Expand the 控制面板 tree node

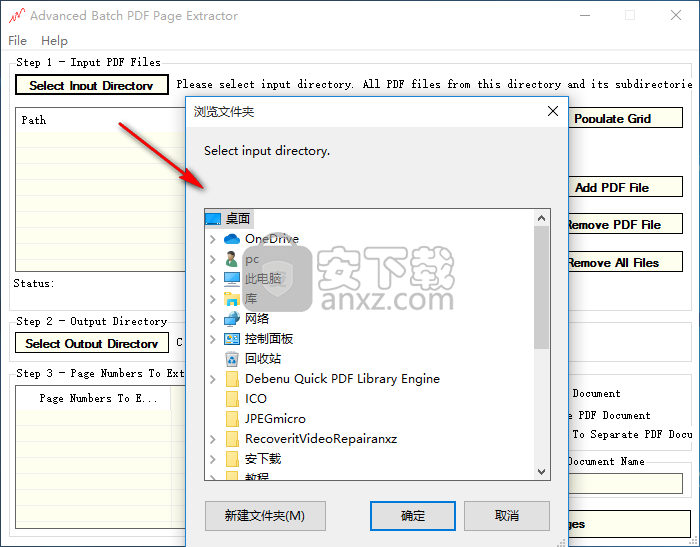pos(213,339)
